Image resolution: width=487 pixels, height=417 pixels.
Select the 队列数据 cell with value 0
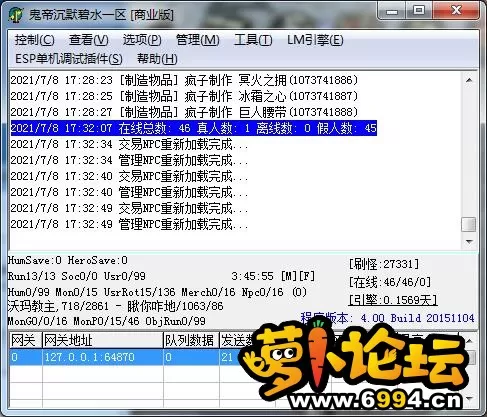pos(191,357)
